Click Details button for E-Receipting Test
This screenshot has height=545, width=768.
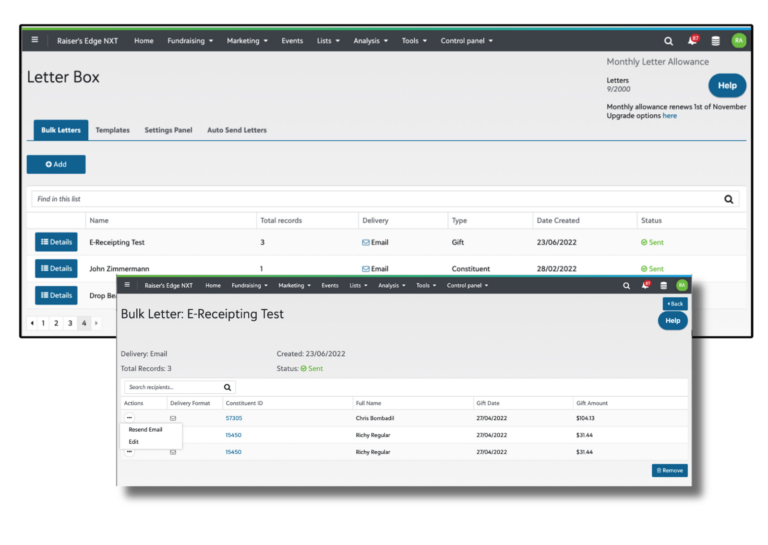coord(56,242)
